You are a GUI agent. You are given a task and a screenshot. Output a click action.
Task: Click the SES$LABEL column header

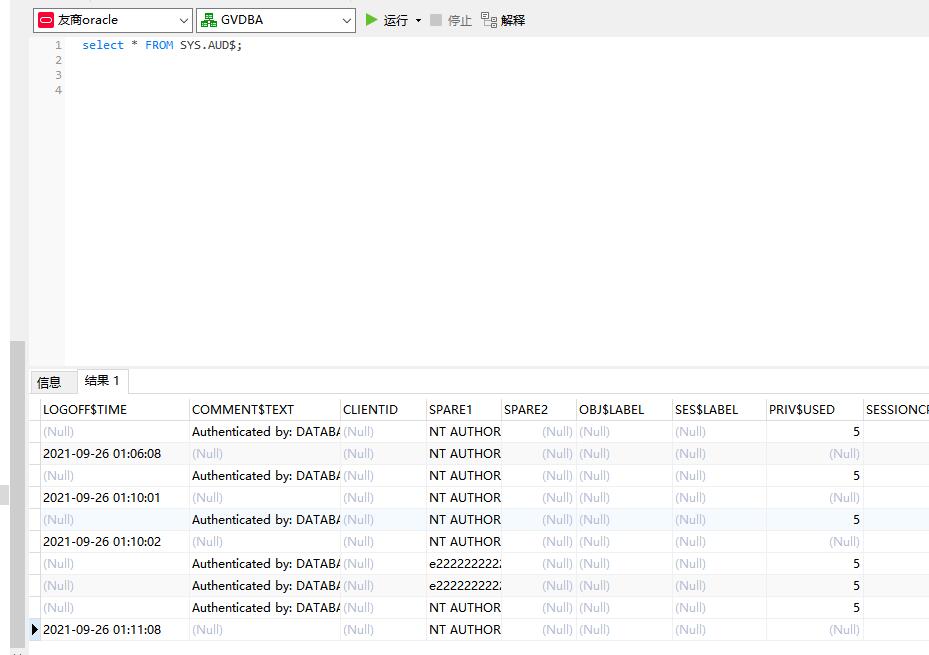(x=719, y=409)
